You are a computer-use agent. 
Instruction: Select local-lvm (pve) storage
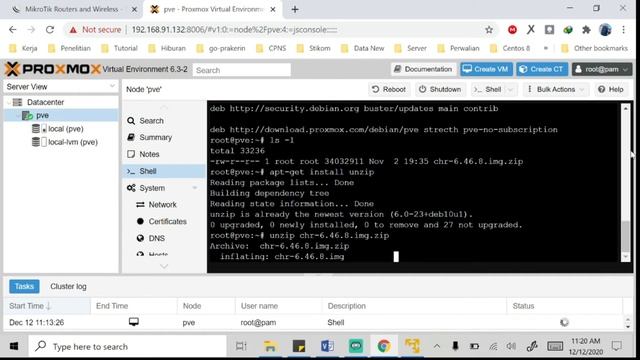tap(73, 142)
